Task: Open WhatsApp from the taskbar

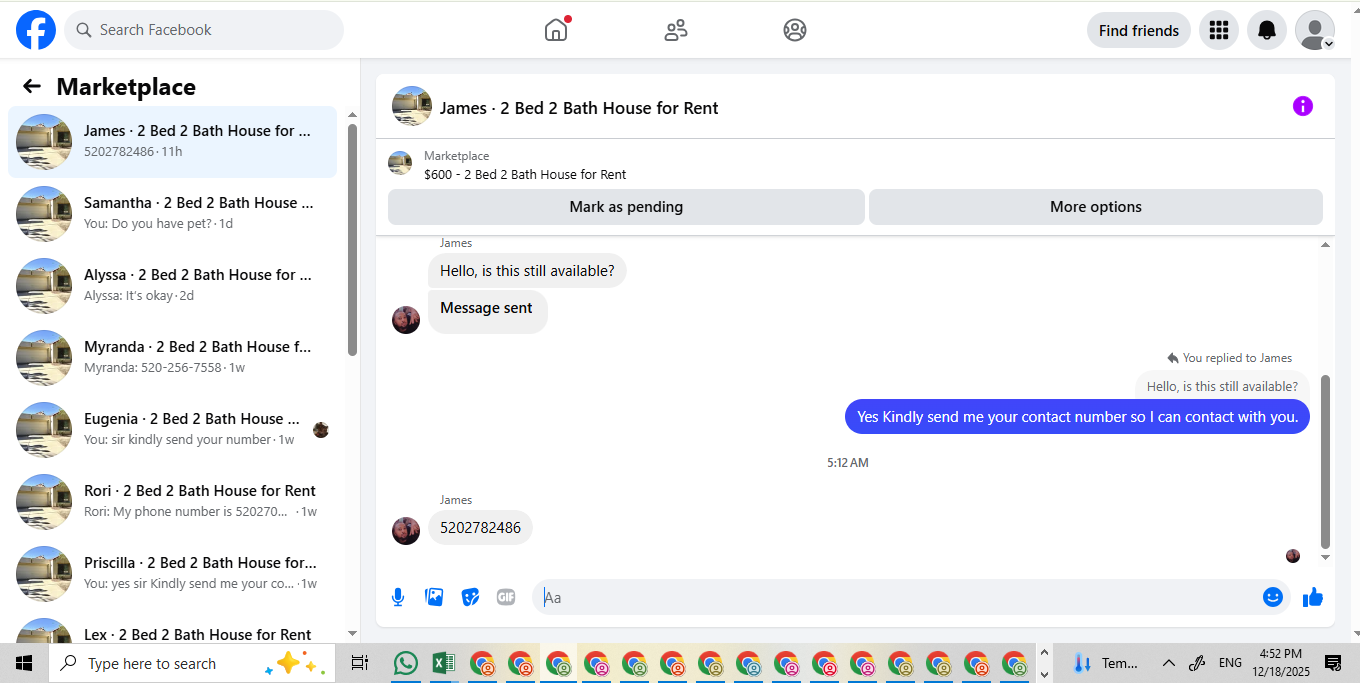Action: [405, 663]
